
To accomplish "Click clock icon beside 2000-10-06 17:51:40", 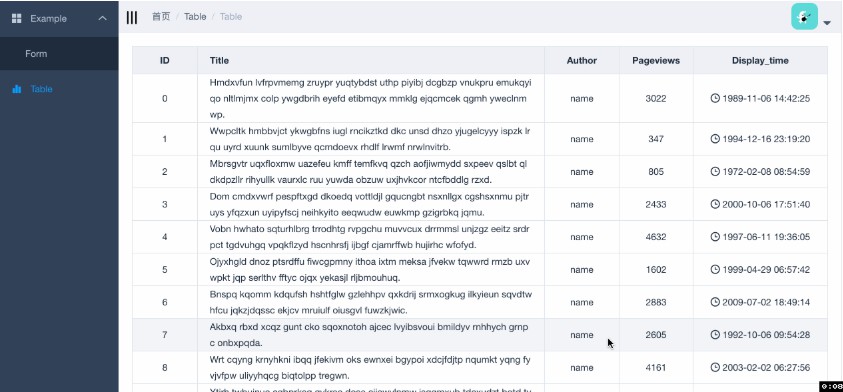I will pos(715,204).
